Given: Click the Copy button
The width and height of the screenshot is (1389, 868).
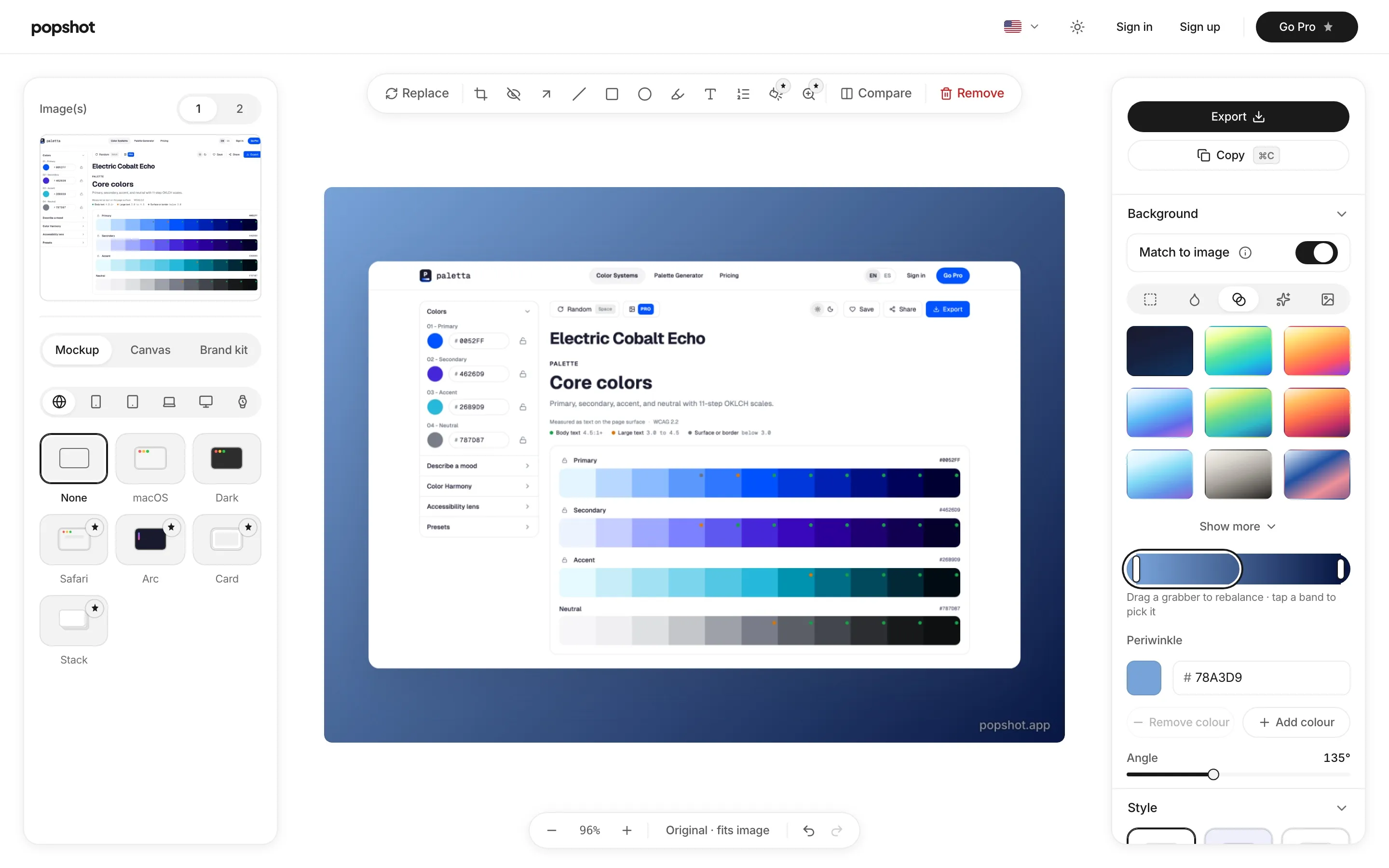Looking at the screenshot, I should click(x=1238, y=156).
